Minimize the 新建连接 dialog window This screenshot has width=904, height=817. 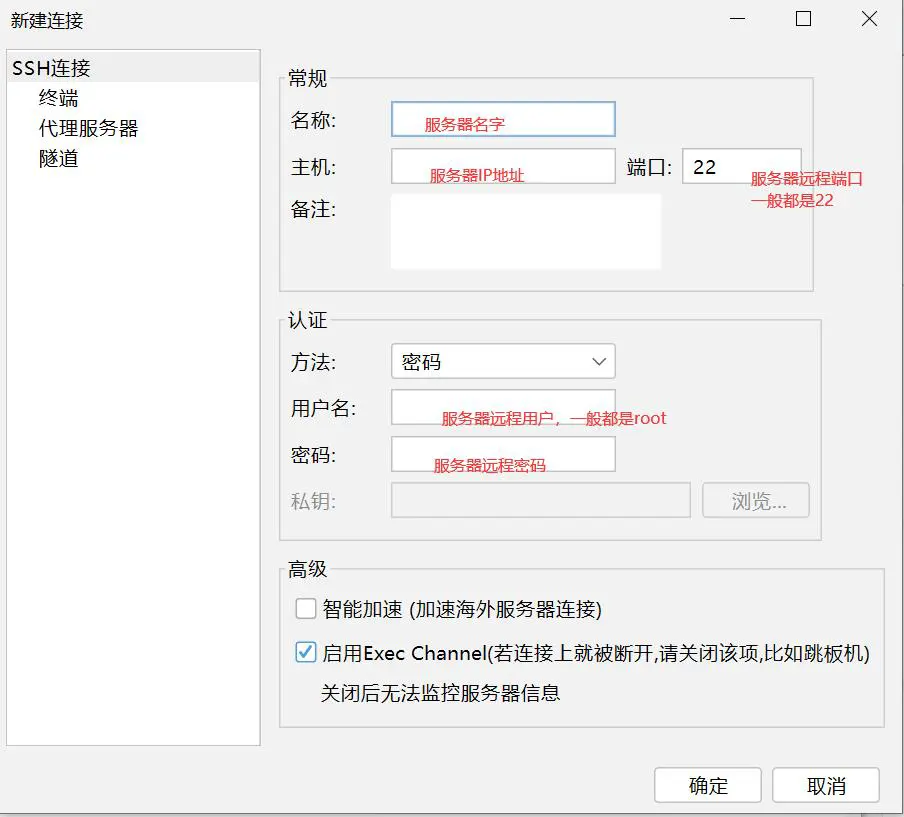(x=737, y=19)
